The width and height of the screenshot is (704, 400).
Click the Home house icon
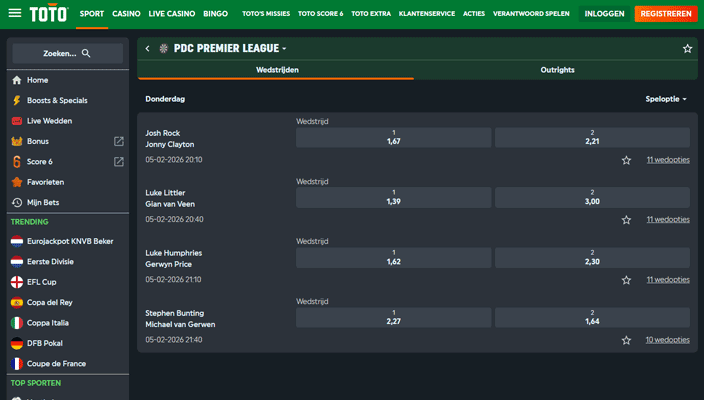(x=17, y=80)
